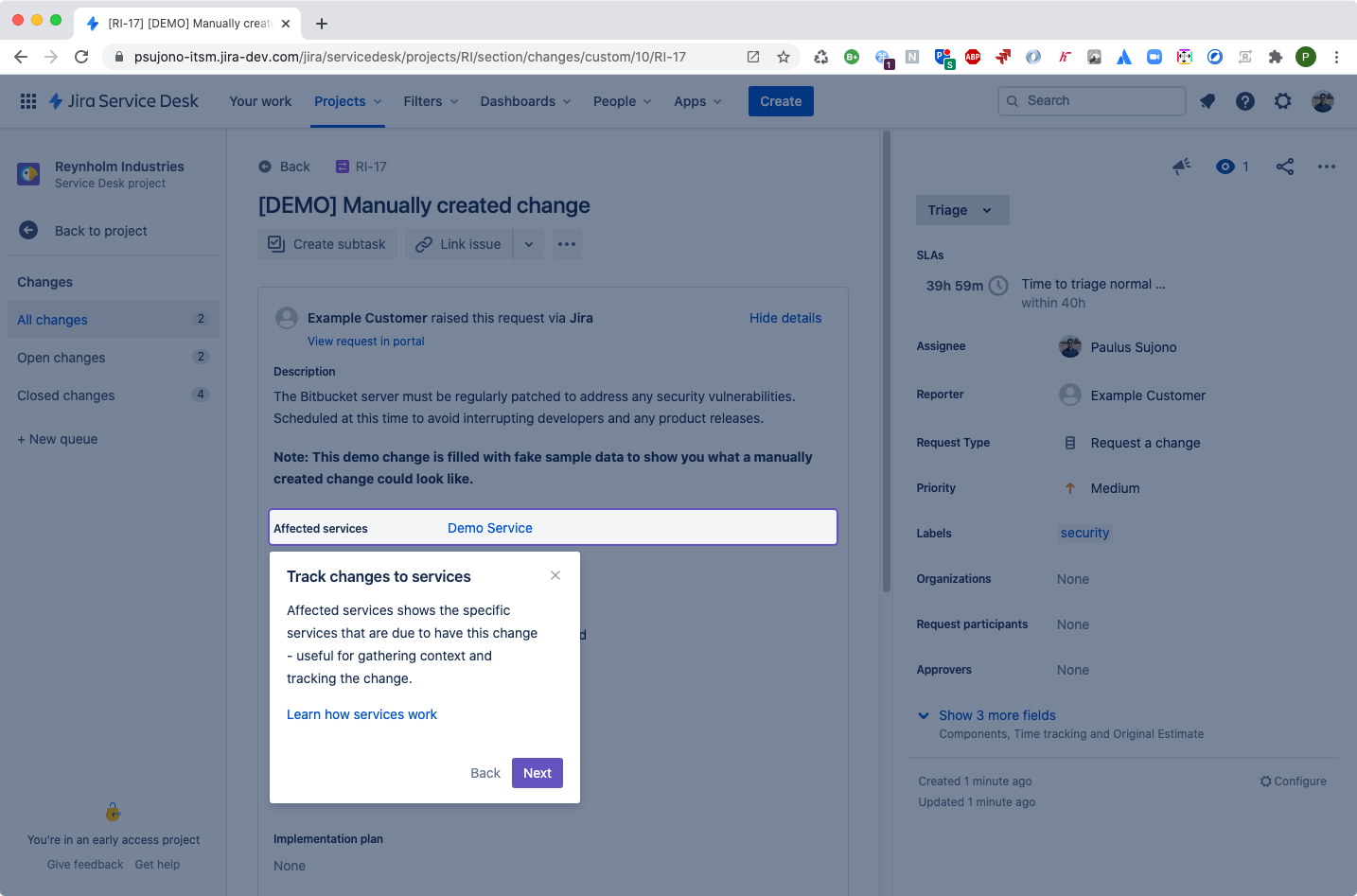
Task: Click your profile avatar
Action: (x=1322, y=101)
